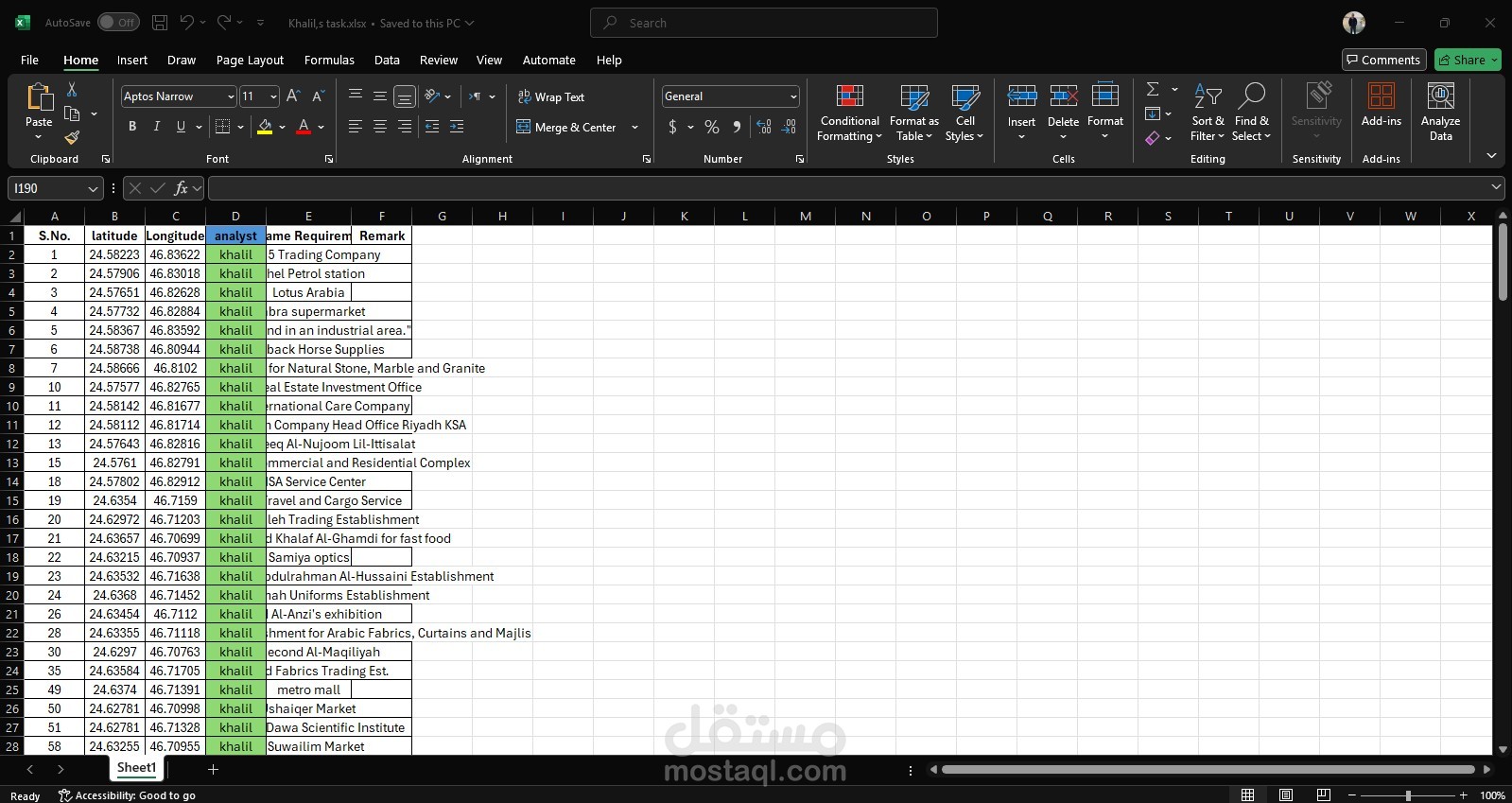Switch to the Insert tab
The image size is (1512, 803).
(132, 60)
